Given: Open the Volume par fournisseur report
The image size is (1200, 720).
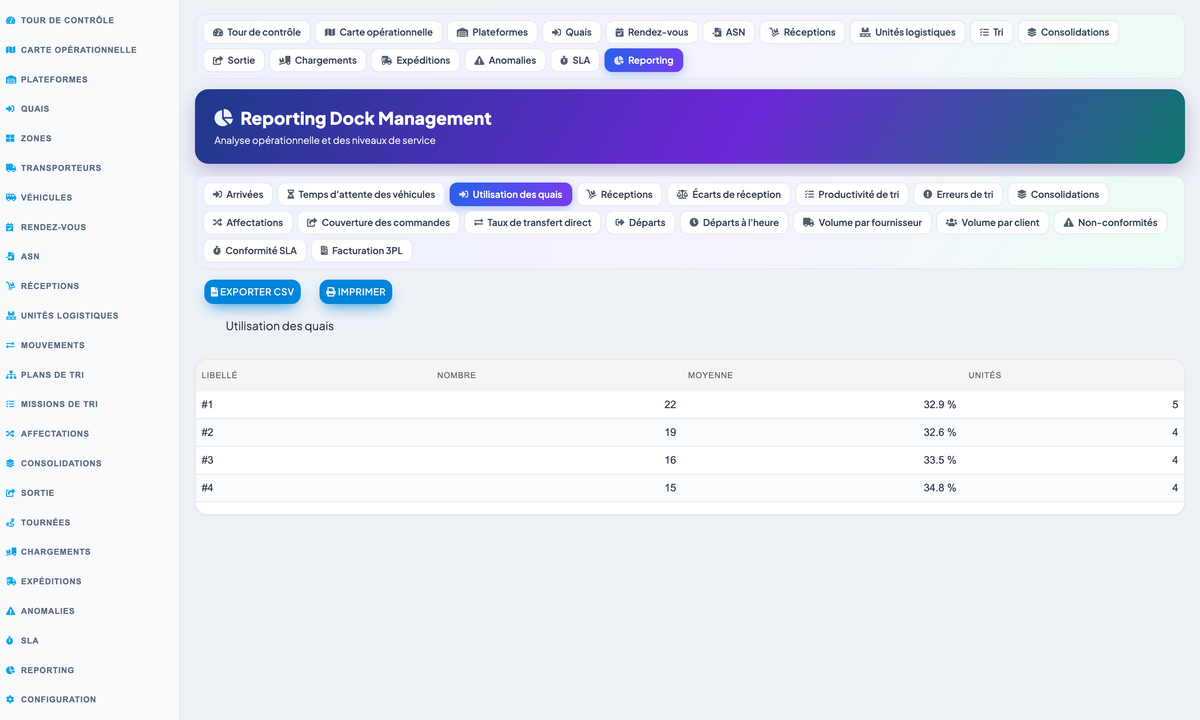Looking at the screenshot, I should click(862, 222).
